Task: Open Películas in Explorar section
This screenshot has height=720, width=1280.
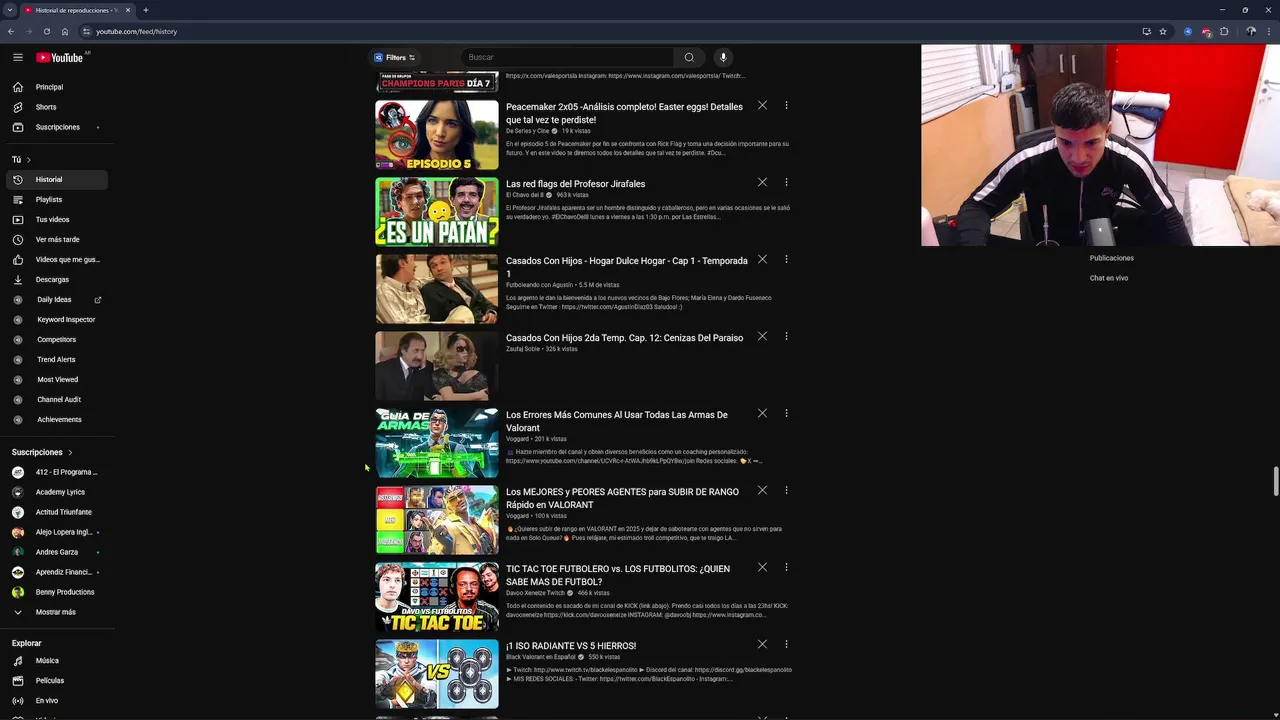Action: [x=57, y=680]
